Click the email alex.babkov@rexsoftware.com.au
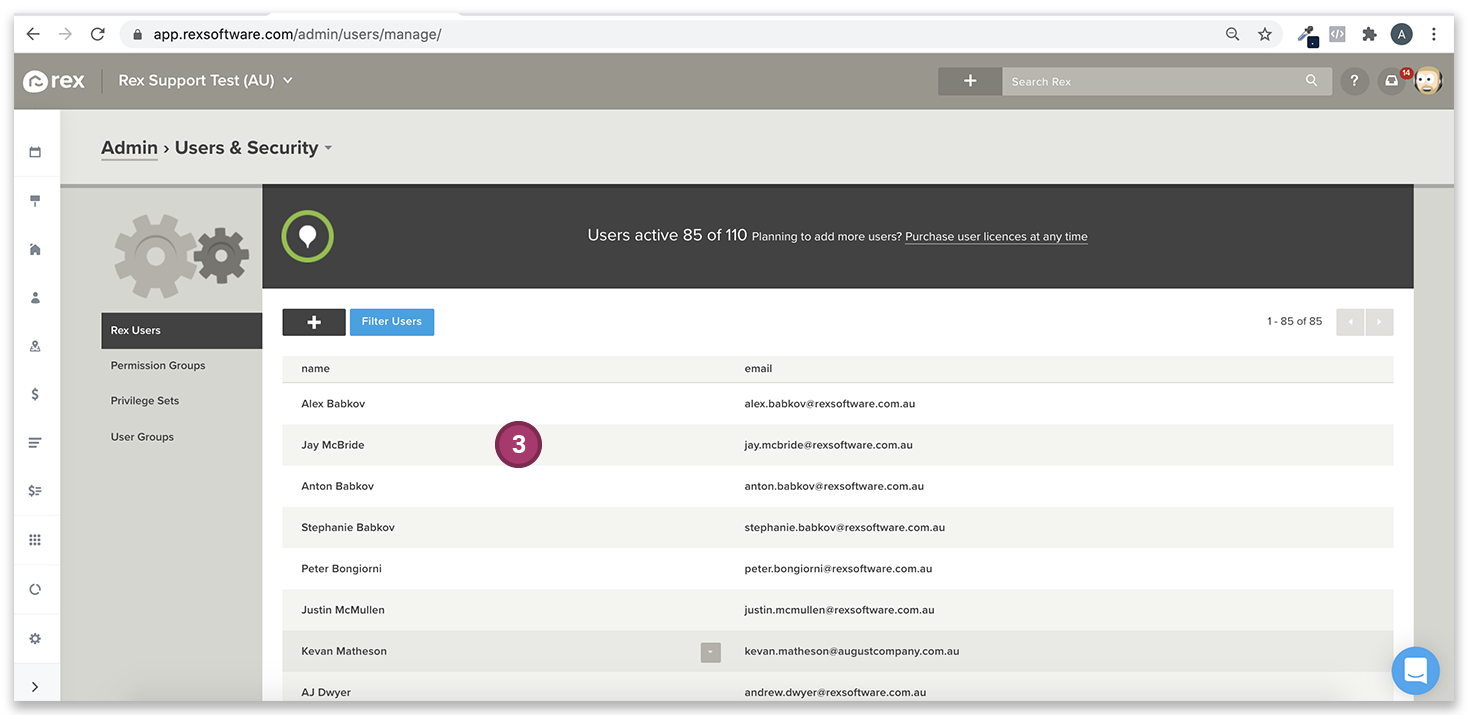The image size is (1469, 715). pyautogui.click(x=830, y=404)
